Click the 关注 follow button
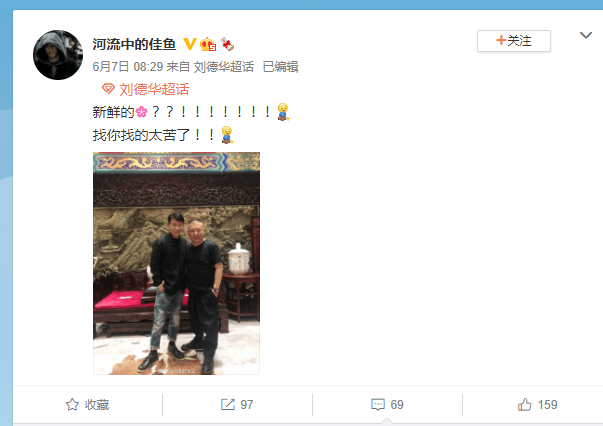Image resolution: width=603 pixels, height=426 pixels. point(514,41)
